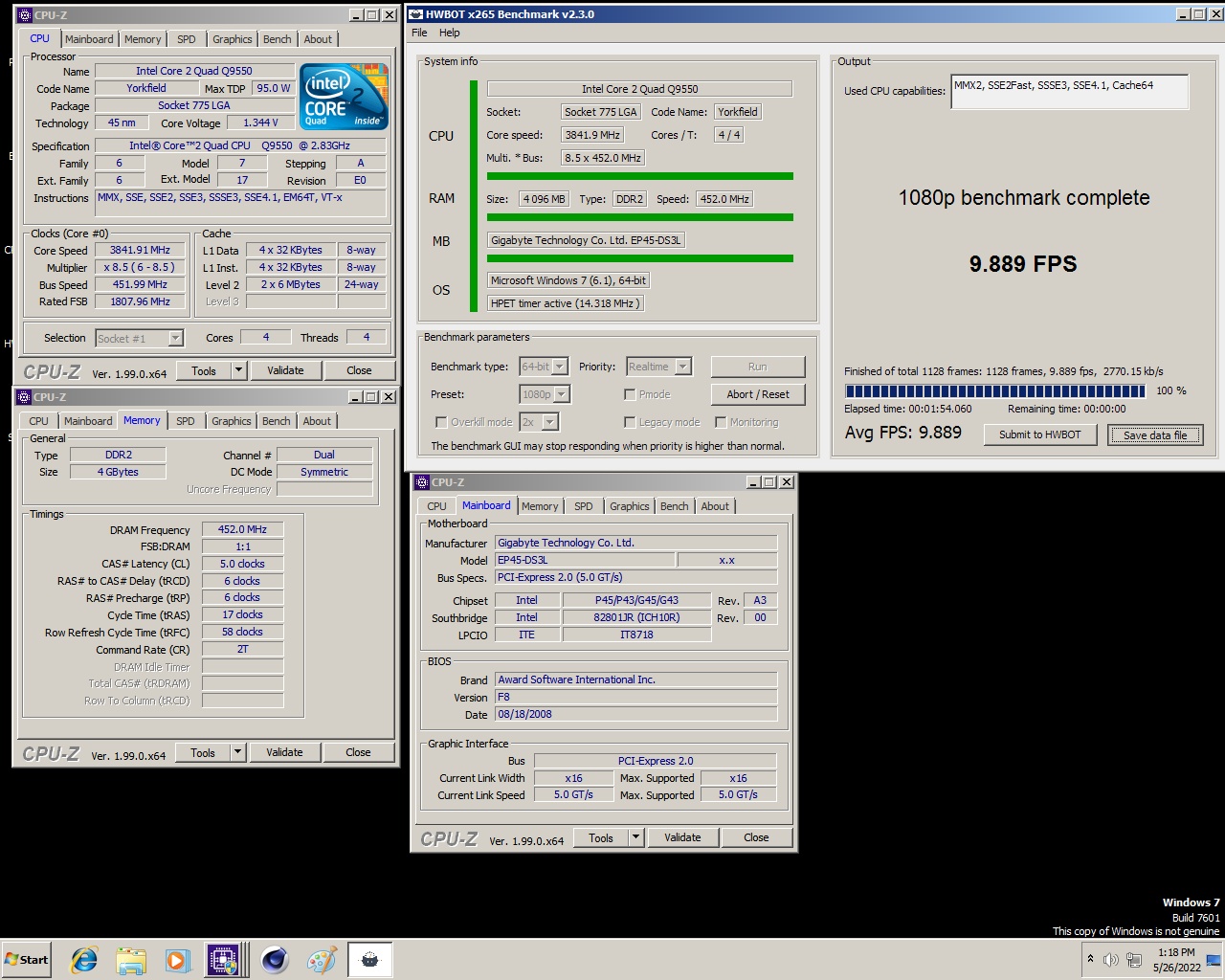Open About tab in the CPU window
Screen dimensions: 1225x980
click(x=319, y=39)
